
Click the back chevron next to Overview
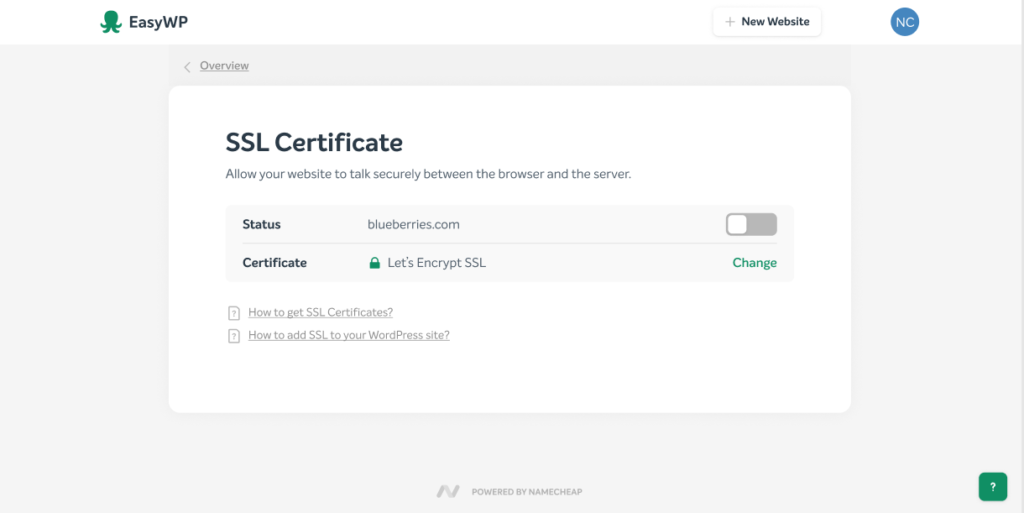click(187, 67)
